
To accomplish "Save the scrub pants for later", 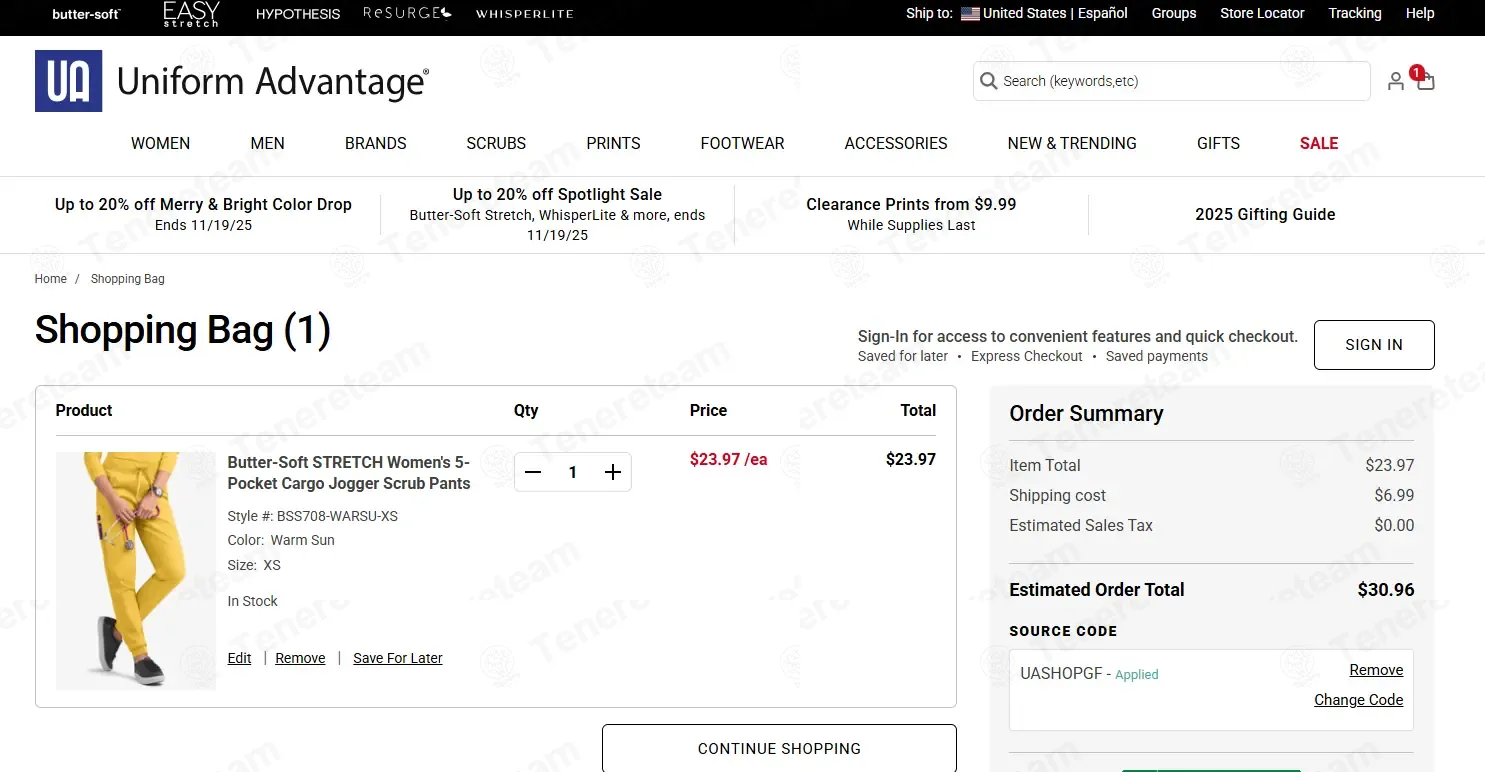I will click(x=397, y=658).
